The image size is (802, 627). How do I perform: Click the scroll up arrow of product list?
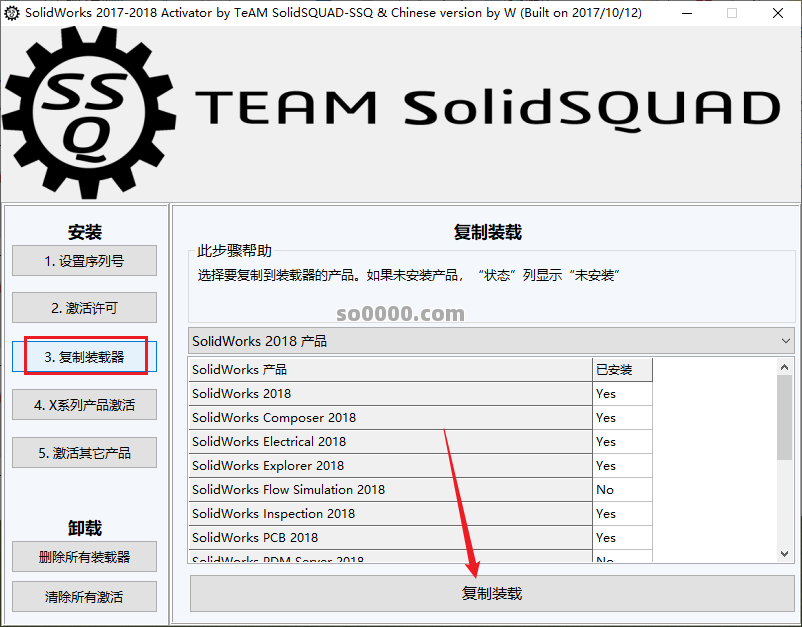pyautogui.click(x=785, y=367)
